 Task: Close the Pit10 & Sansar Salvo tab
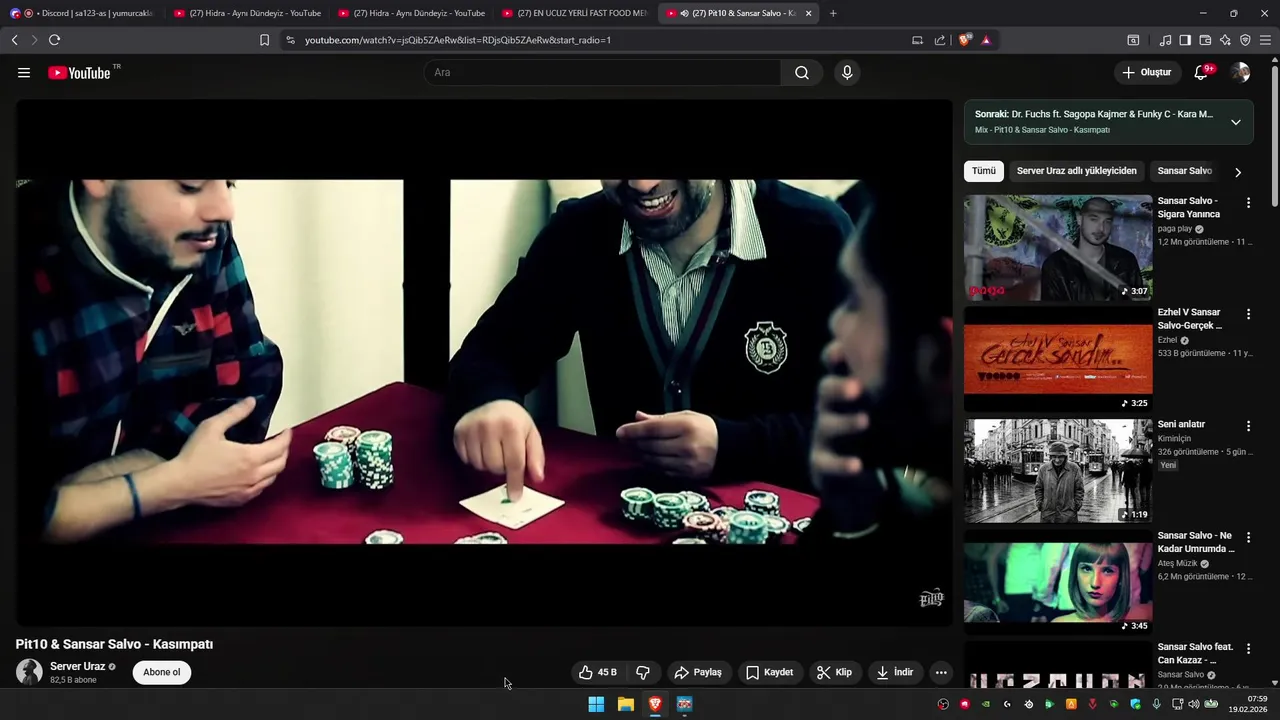tap(808, 13)
